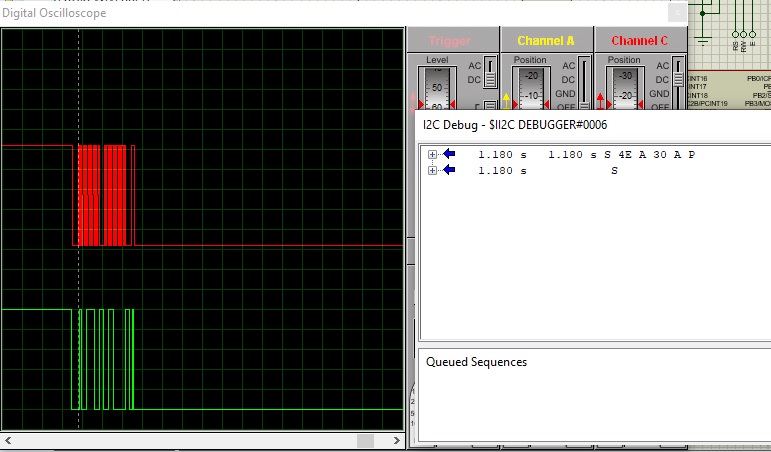Image resolution: width=771 pixels, height=452 pixels.
Task: Expand the first I2C sequence entry
Action: pyautogui.click(x=432, y=155)
